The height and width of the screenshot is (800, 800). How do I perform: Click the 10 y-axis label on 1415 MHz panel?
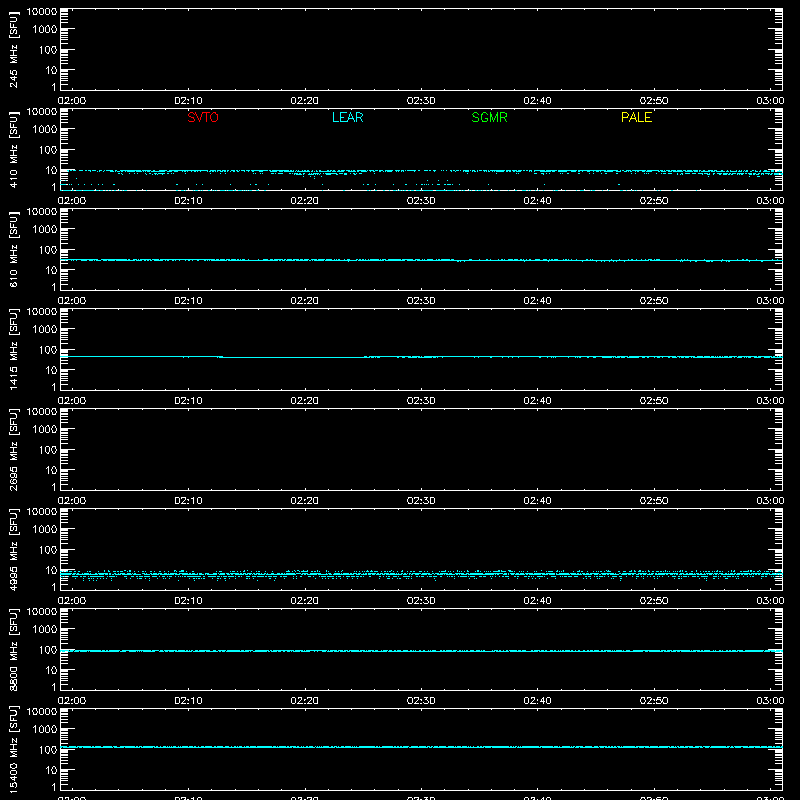point(51,370)
